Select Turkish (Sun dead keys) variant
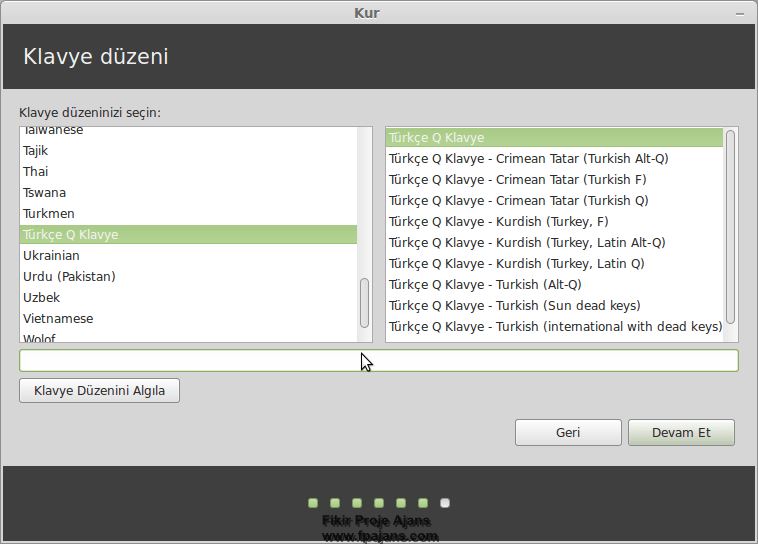This screenshot has height=544, width=758. [554, 306]
